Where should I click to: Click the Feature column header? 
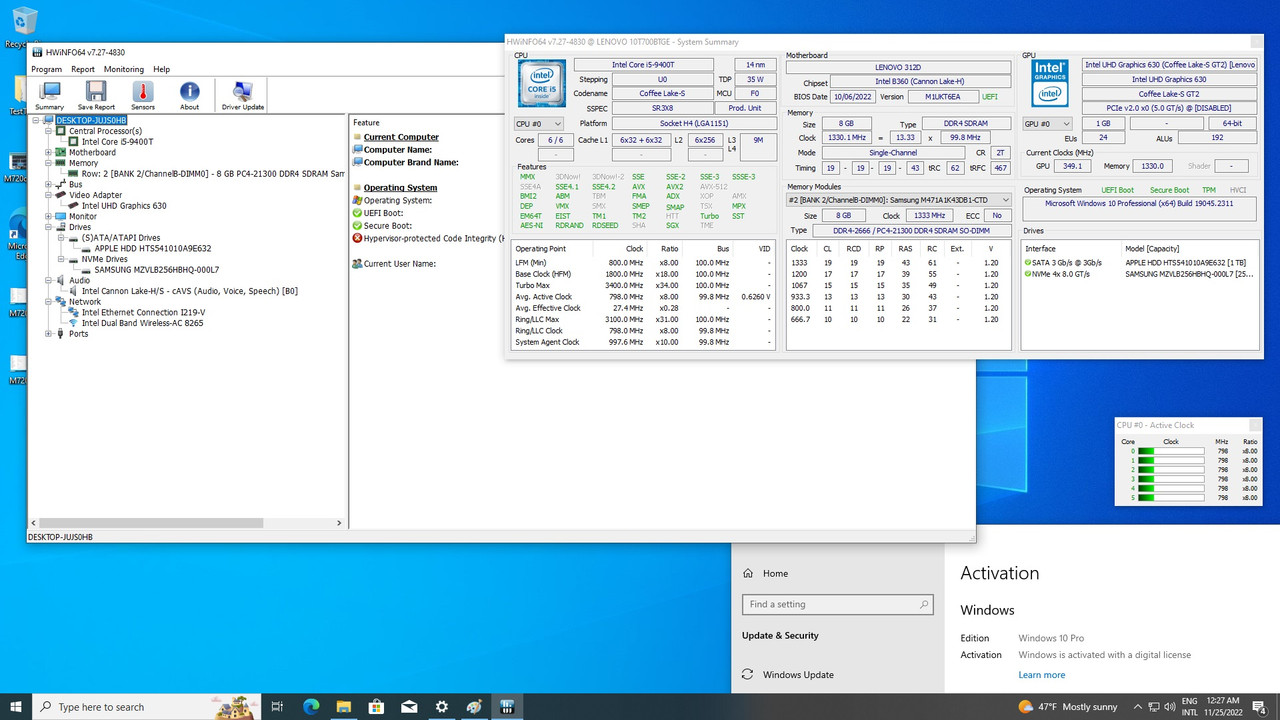[367, 122]
